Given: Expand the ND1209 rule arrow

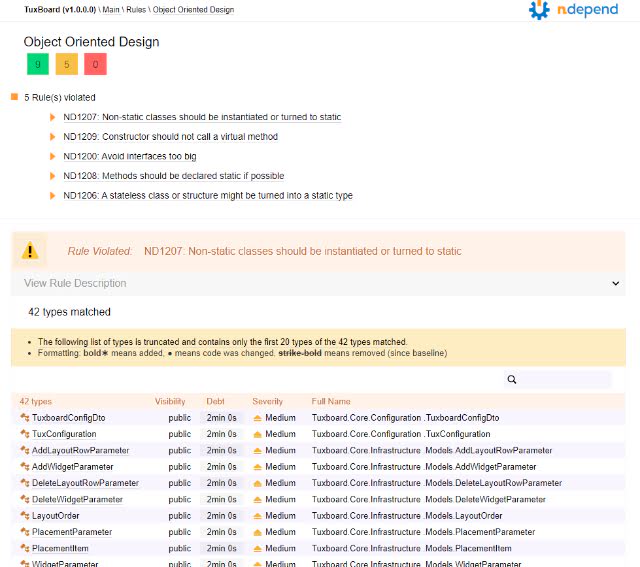Looking at the screenshot, I should [52, 137].
